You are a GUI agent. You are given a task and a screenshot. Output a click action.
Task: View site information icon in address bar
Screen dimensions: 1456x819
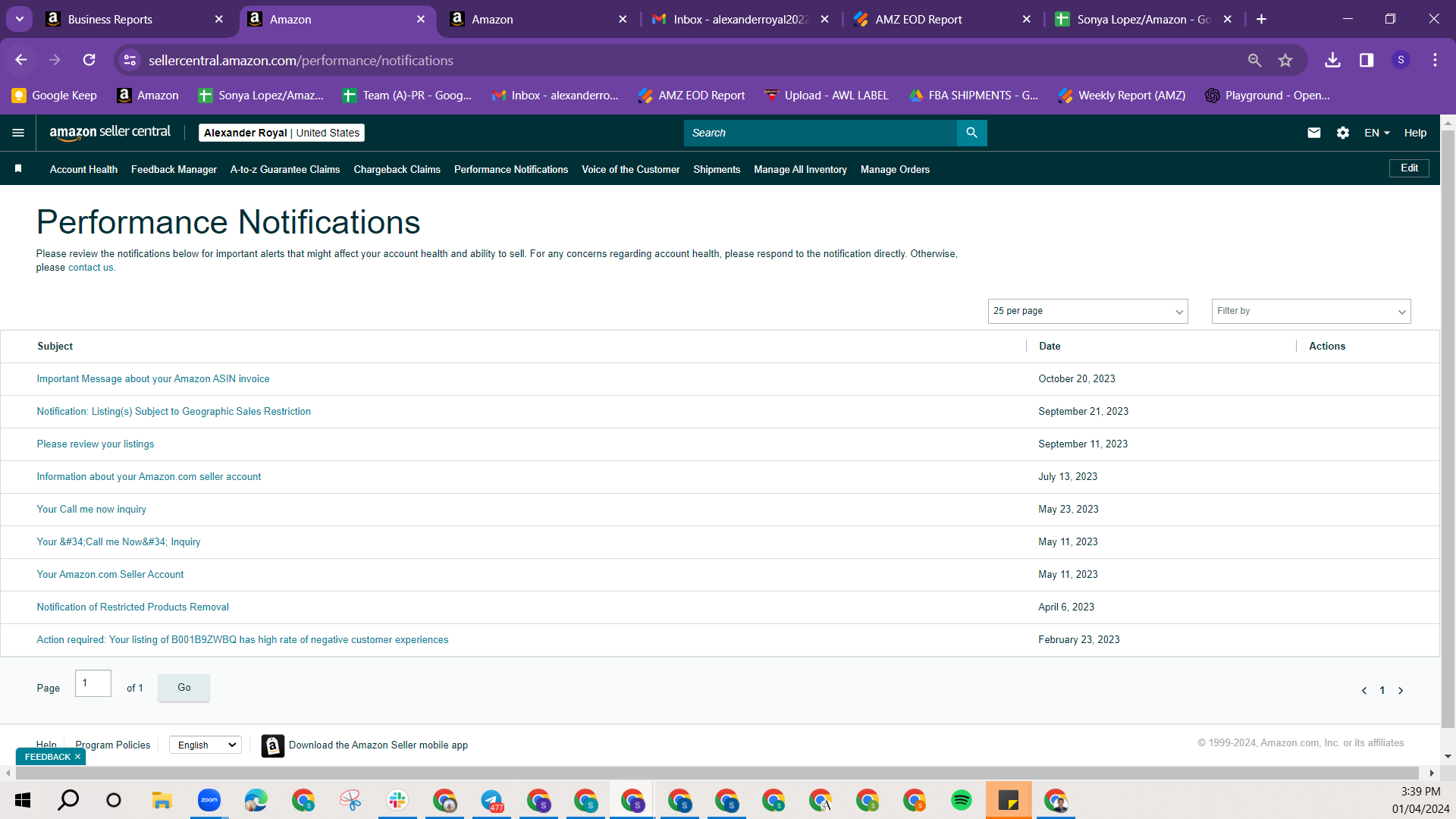click(130, 60)
